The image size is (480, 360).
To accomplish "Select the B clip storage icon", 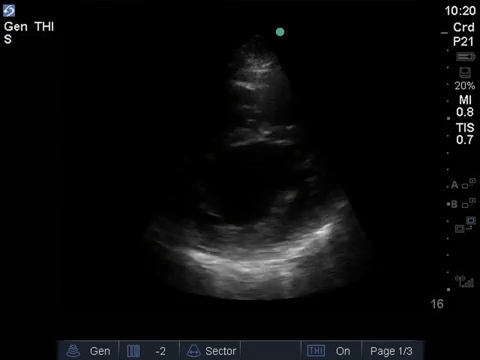I will 463,203.
